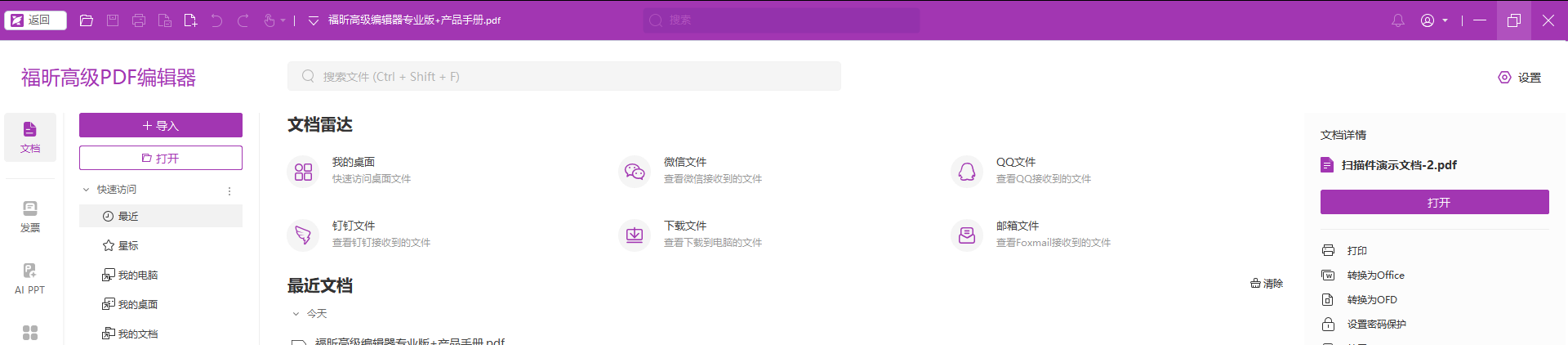This screenshot has height=345, width=1568.
Task: Open 快速访问 more options menu
Action: coord(229,190)
